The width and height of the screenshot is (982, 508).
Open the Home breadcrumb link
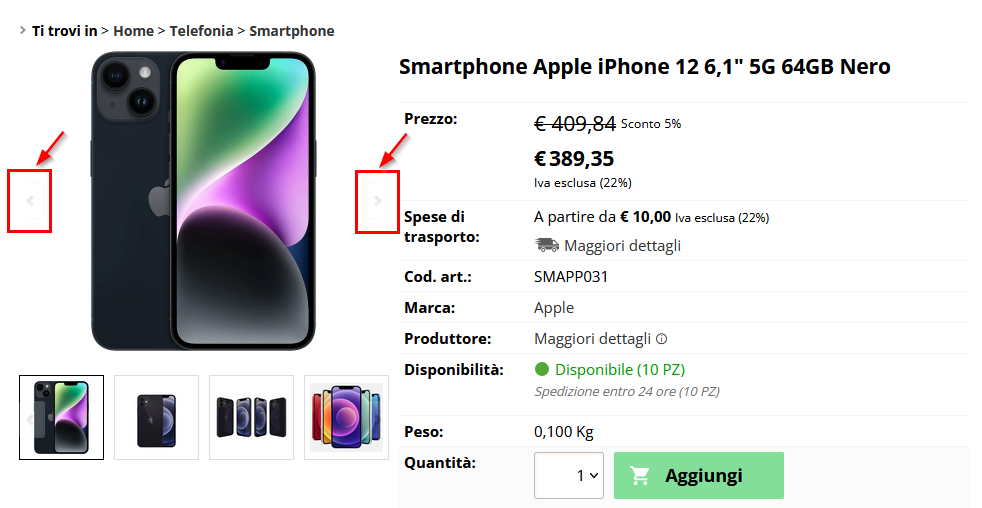133,31
